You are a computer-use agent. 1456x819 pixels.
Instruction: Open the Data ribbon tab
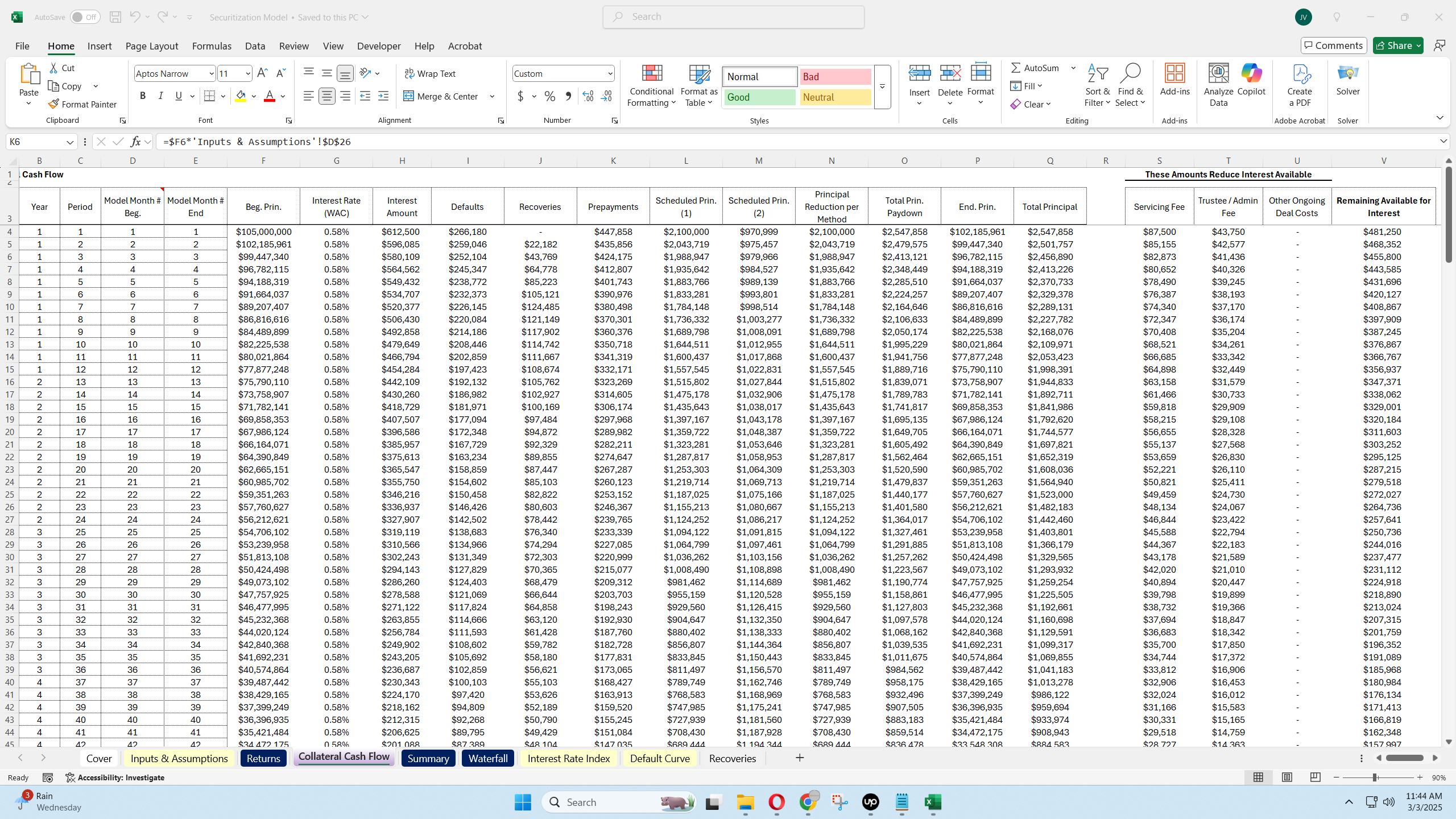[x=255, y=46]
